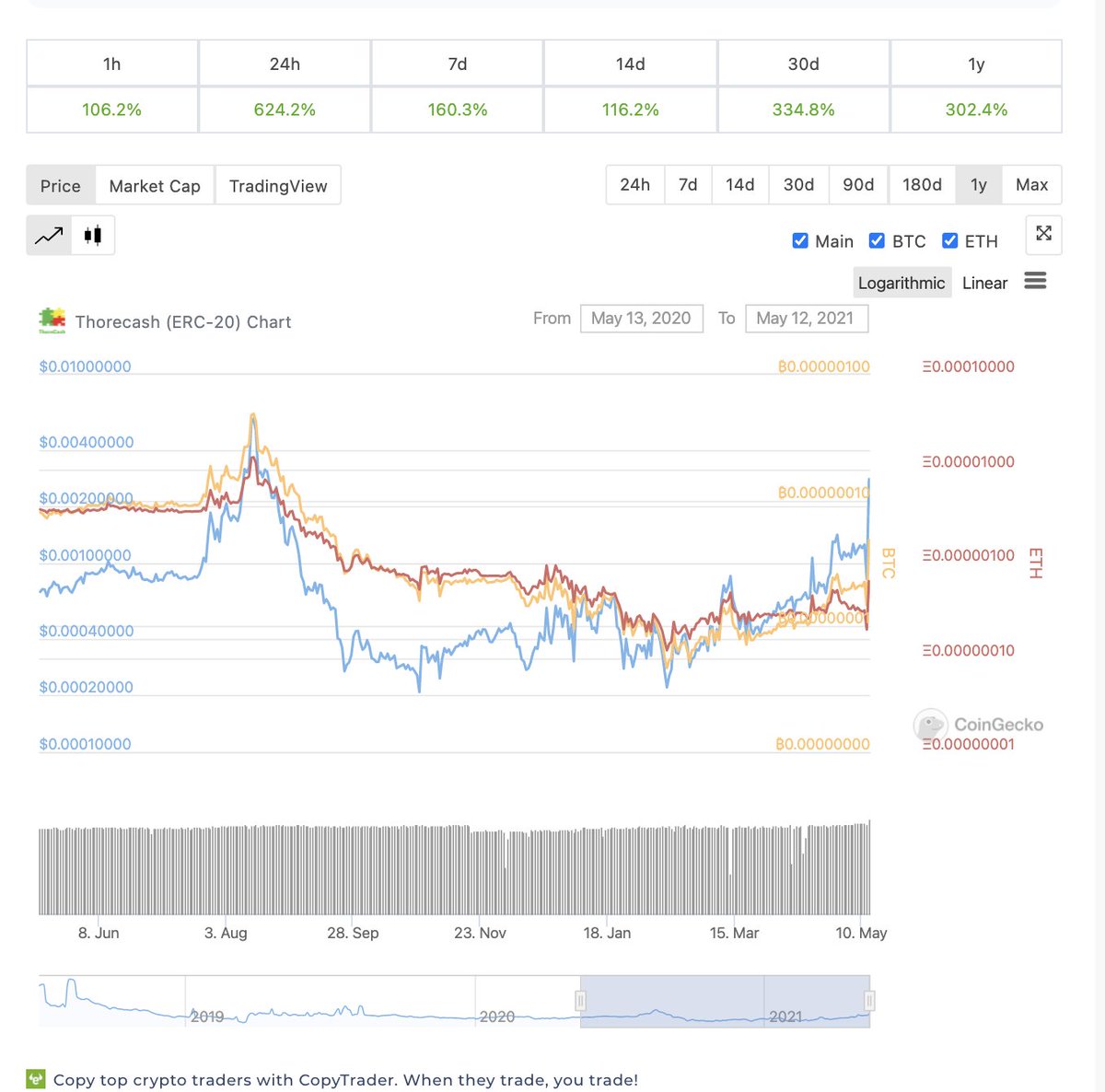Open the CopyTrader promo link
Image resolution: width=1105 pixels, height=1092 pixels.
[x=345, y=1079]
